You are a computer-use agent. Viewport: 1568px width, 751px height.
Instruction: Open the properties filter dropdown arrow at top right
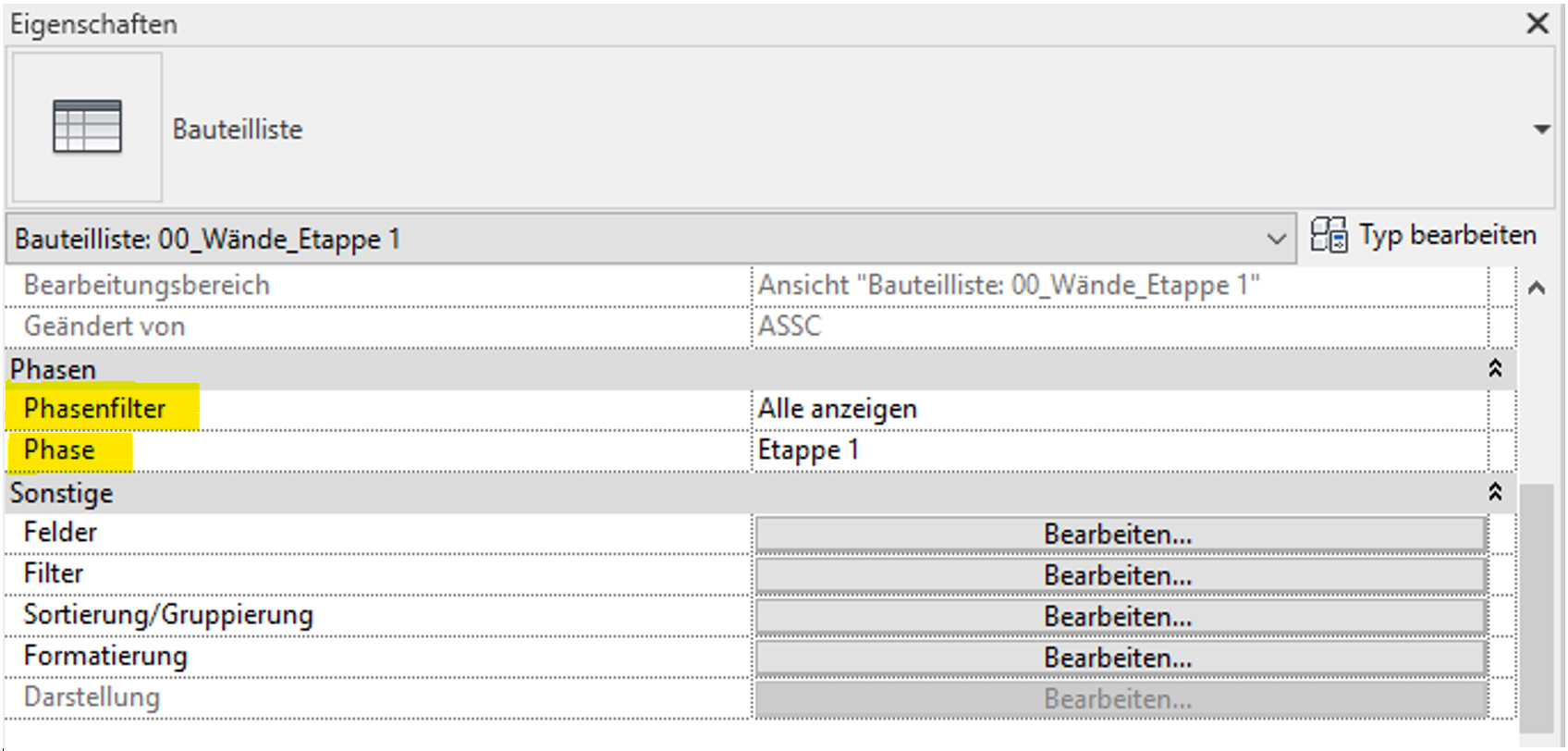coord(1542,129)
